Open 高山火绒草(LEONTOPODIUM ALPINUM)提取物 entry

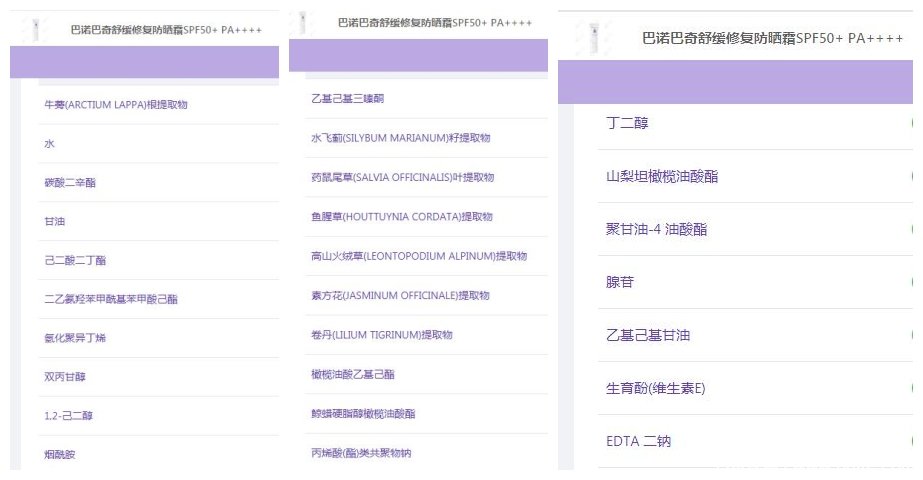point(419,256)
